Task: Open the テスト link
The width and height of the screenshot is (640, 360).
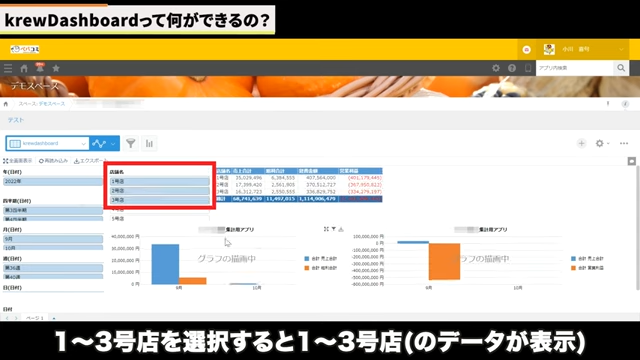Action: click(x=16, y=120)
